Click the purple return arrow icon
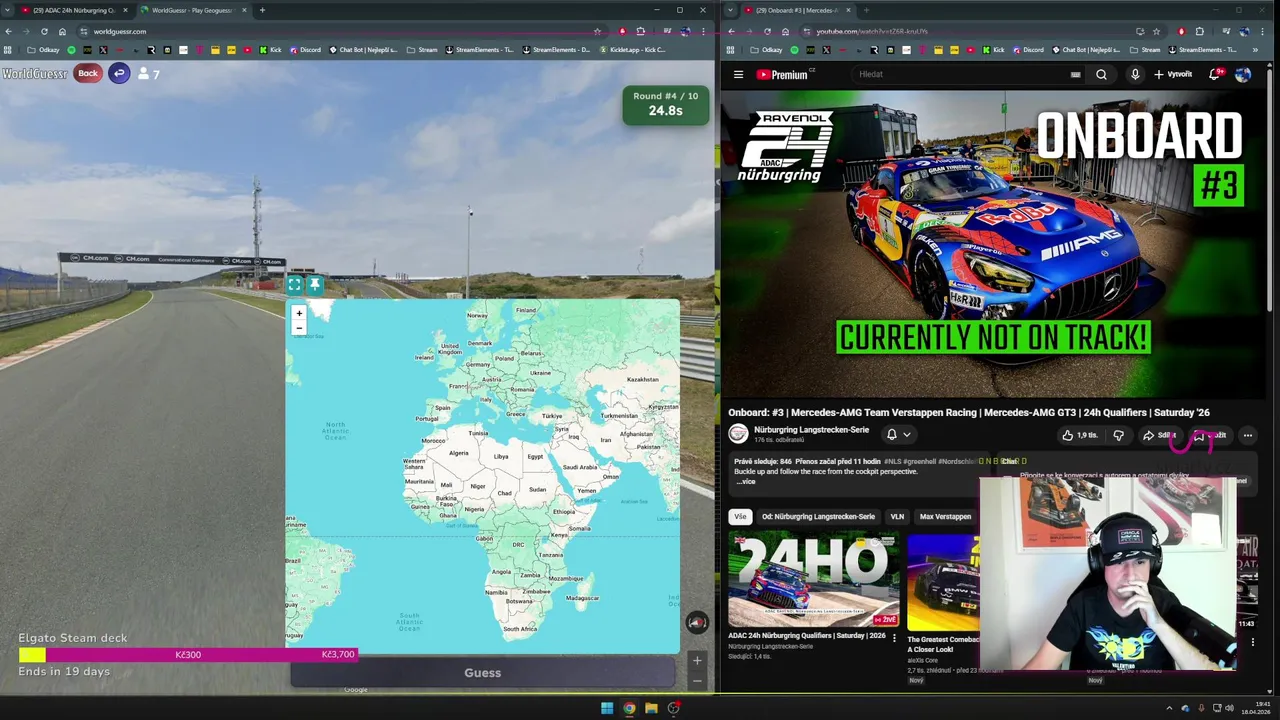This screenshot has width=1280, height=720. (119, 73)
